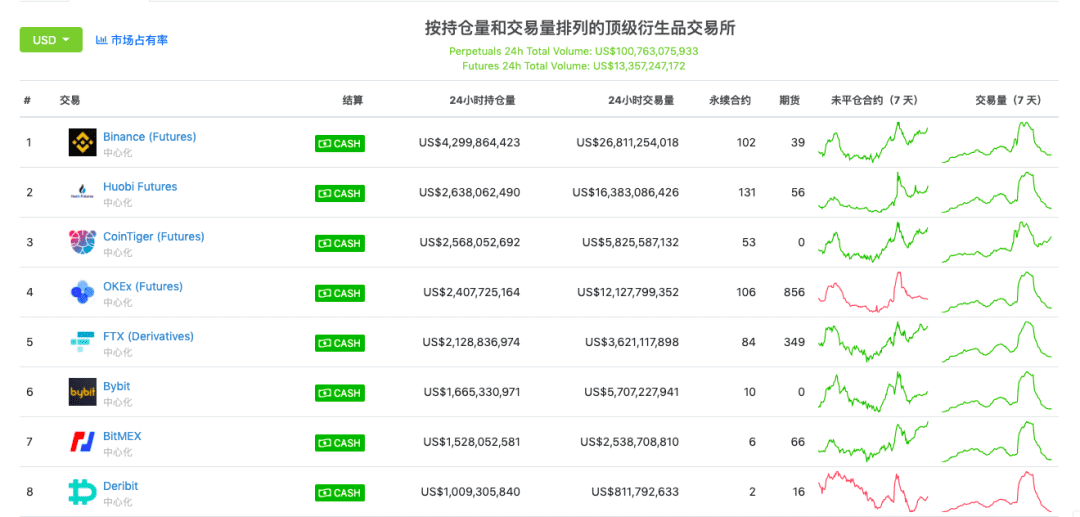The image size is (1080, 517).
Task: Open the CoinTiger (Futures) exchange link
Action: point(154,236)
